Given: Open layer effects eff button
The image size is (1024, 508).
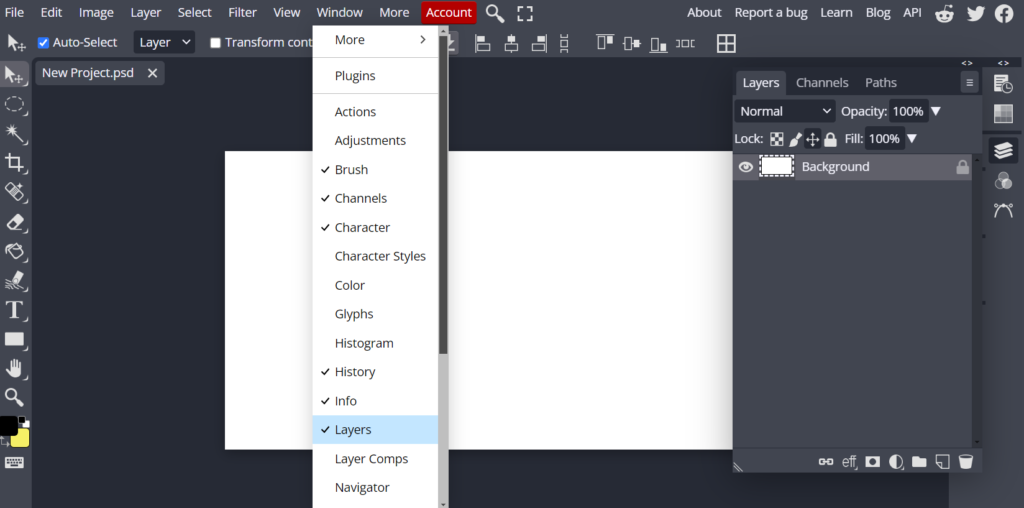Looking at the screenshot, I should click(x=849, y=462).
